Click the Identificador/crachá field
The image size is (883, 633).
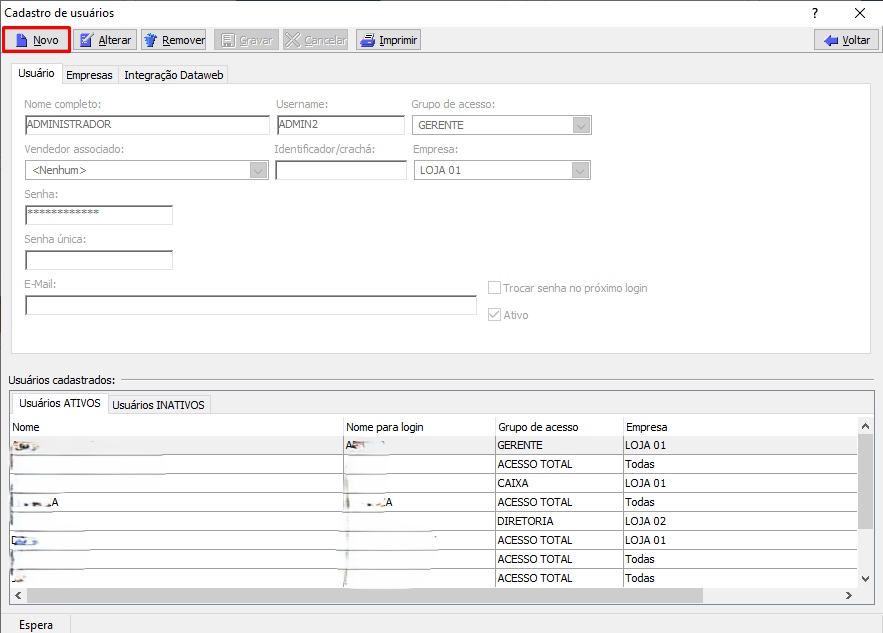point(341,170)
